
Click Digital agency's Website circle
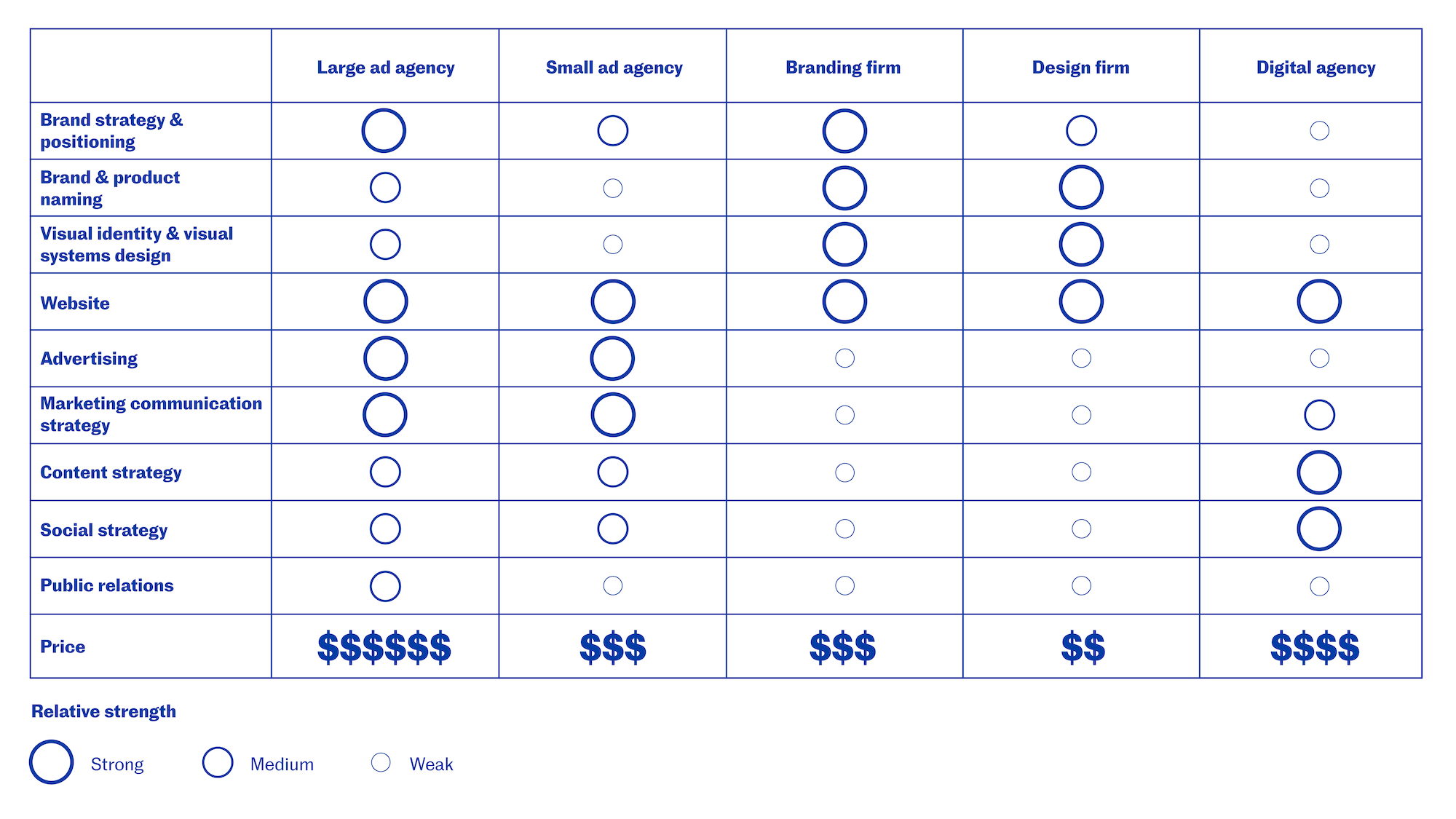click(1318, 301)
